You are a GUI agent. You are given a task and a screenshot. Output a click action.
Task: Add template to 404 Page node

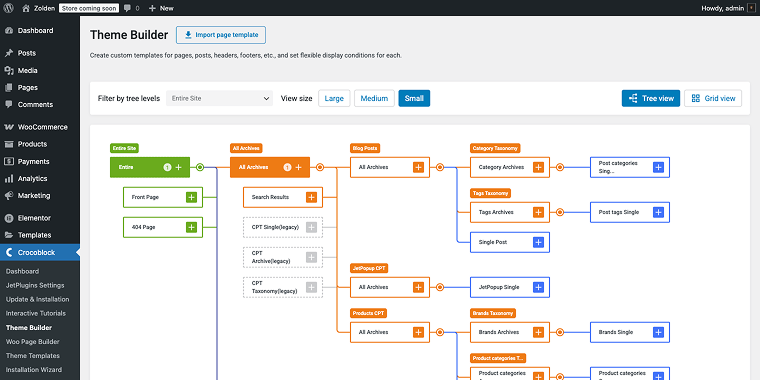pyautogui.click(x=191, y=227)
